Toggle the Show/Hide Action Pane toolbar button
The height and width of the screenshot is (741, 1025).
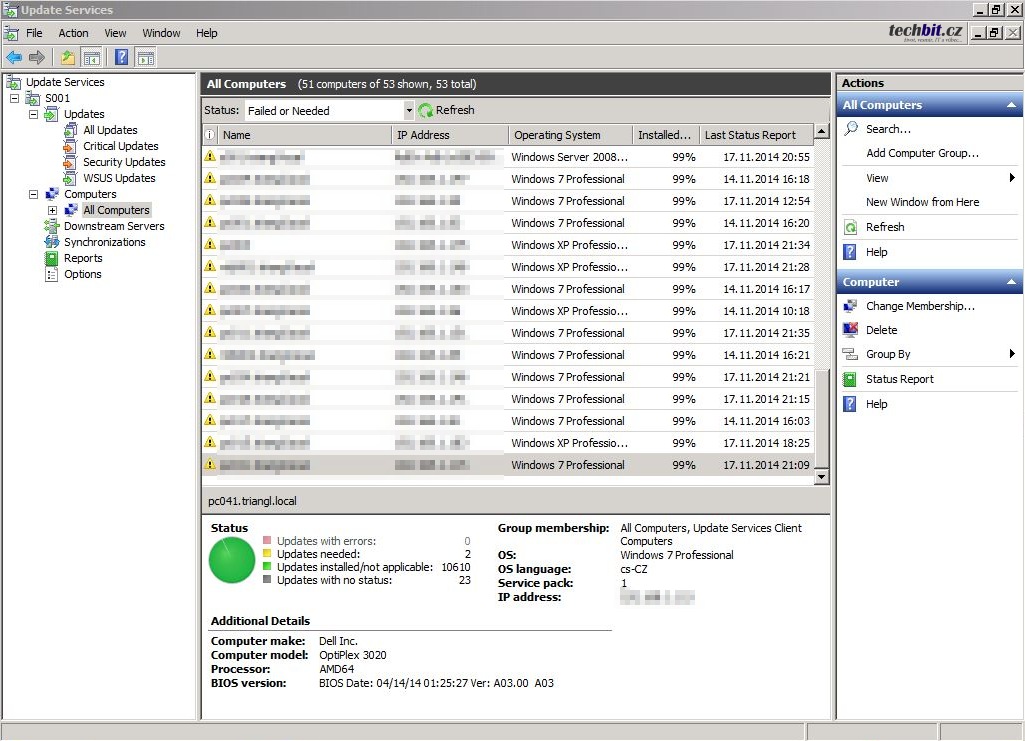point(146,58)
